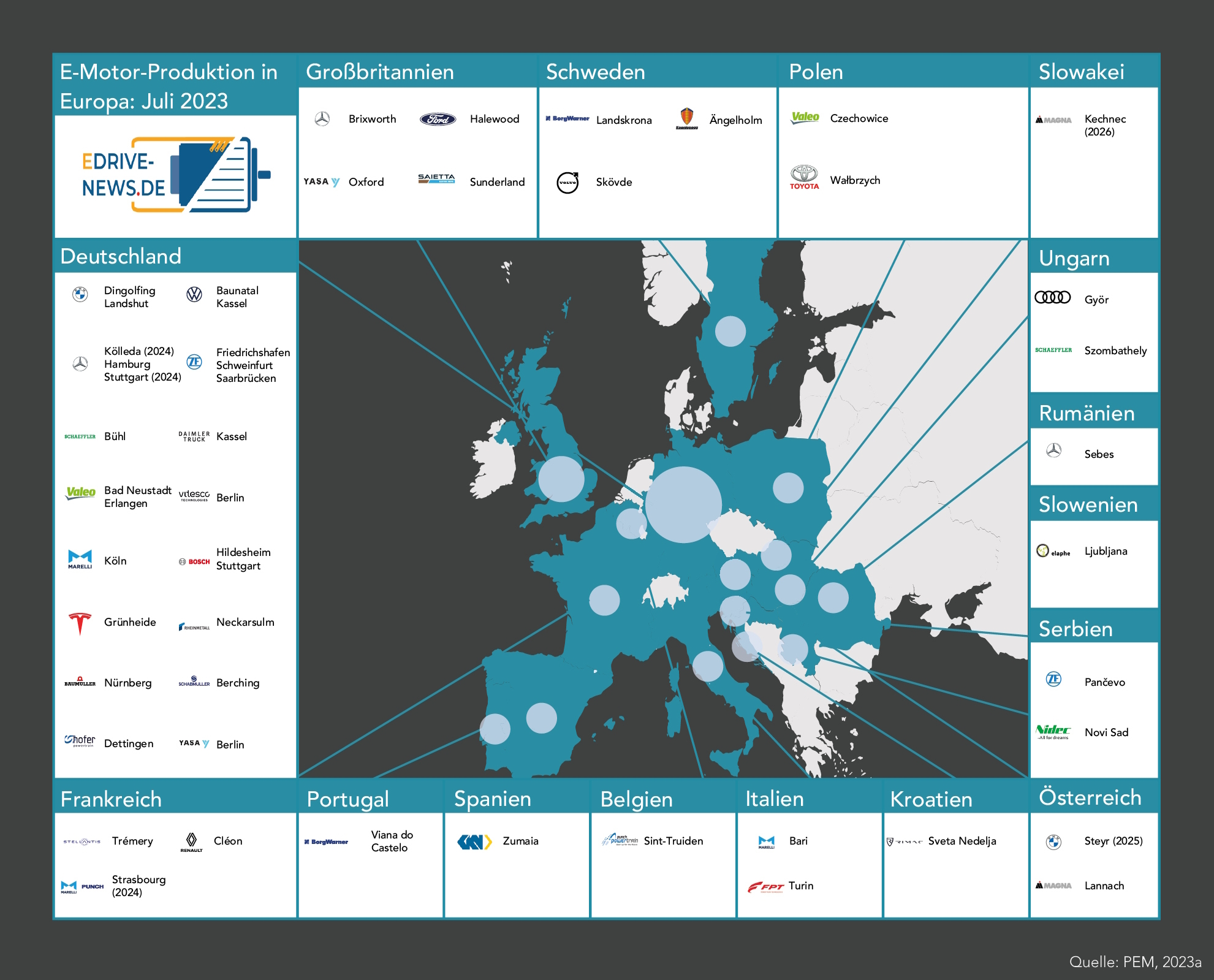Select the Polen section header
Screen dimensions: 1214x980
[903, 71]
